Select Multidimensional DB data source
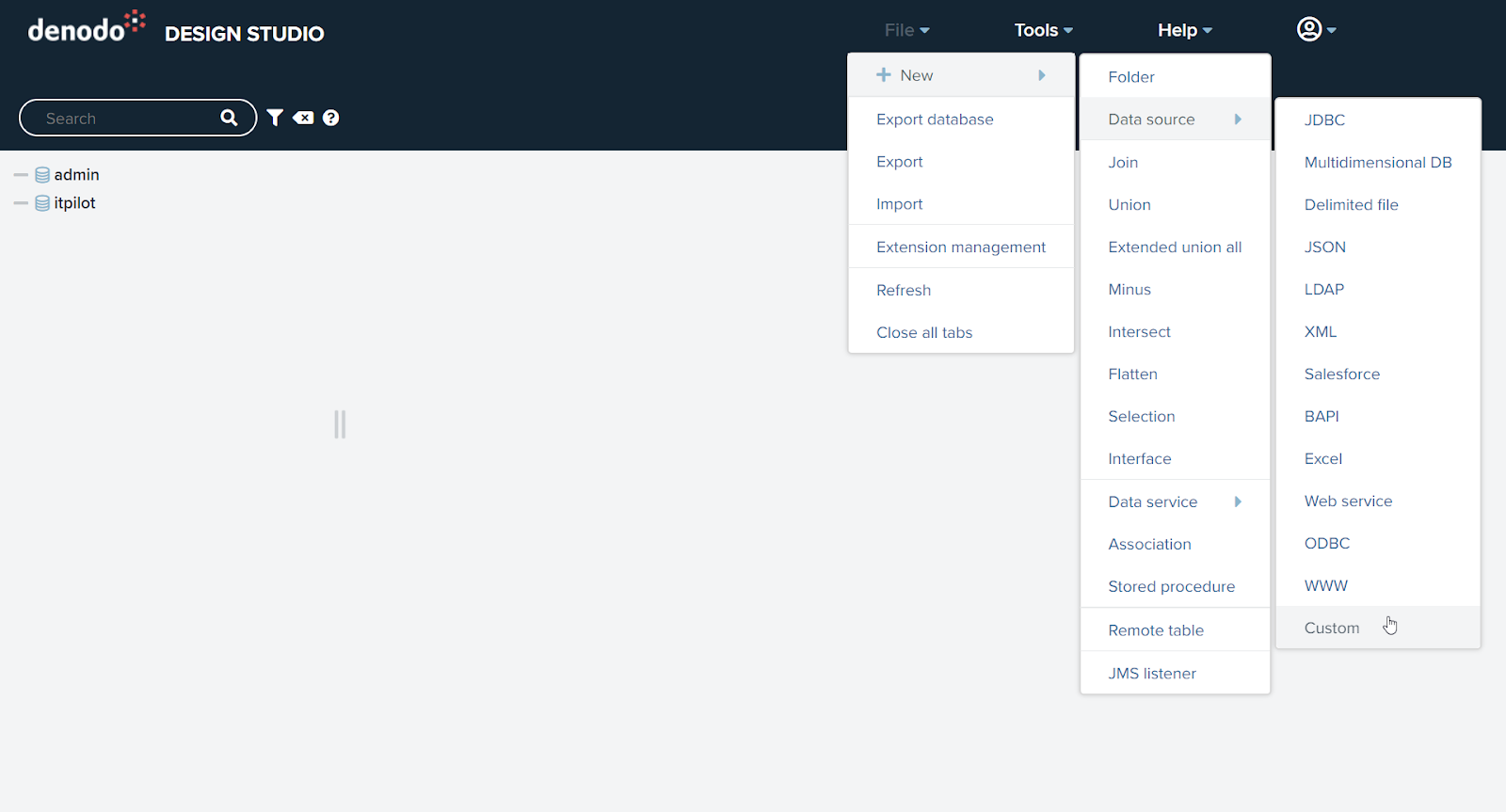Viewport: 1506px width, 812px height. tap(1378, 162)
